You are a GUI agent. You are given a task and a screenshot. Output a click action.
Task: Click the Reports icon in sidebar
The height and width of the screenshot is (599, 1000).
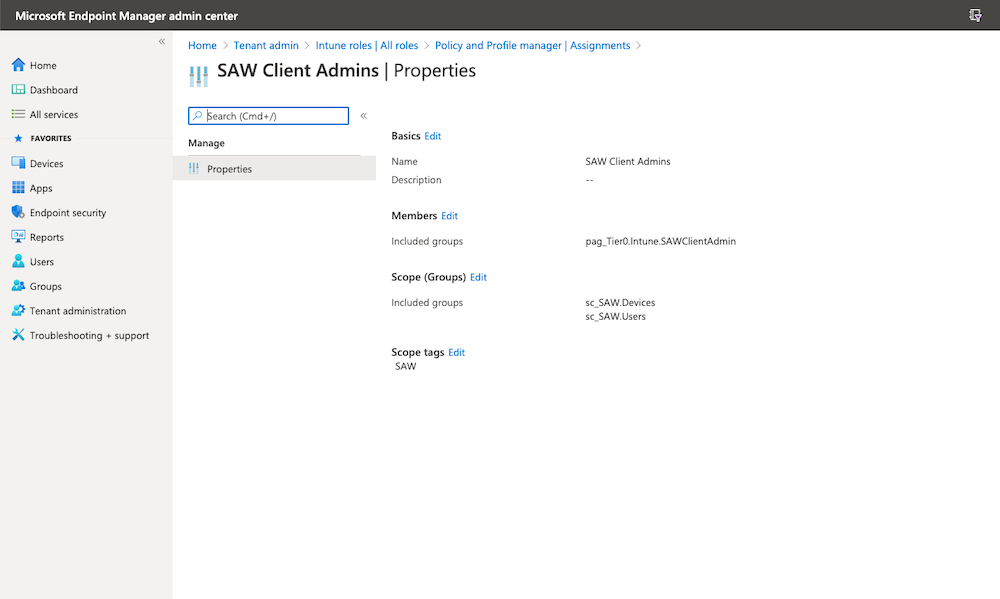(x=18, y=237)
